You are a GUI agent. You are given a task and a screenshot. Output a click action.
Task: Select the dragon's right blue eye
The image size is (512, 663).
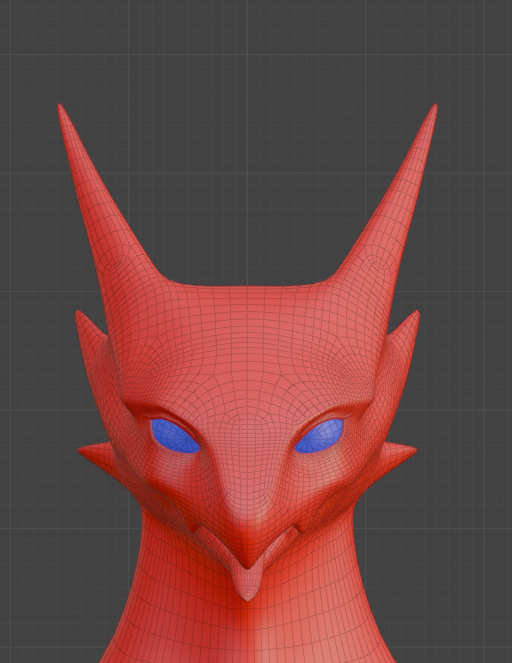[x=319, y=436]
